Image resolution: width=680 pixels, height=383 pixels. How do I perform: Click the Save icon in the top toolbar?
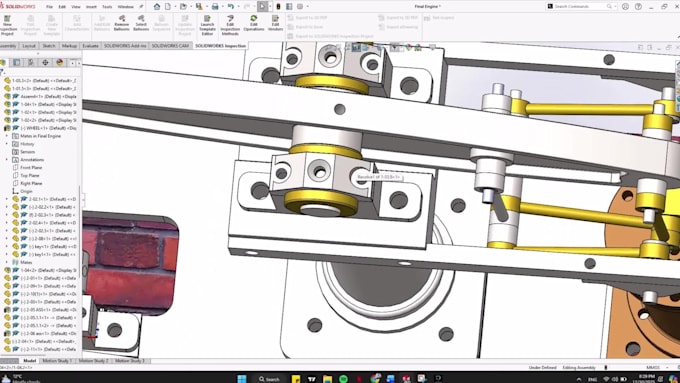pos(199,7)
